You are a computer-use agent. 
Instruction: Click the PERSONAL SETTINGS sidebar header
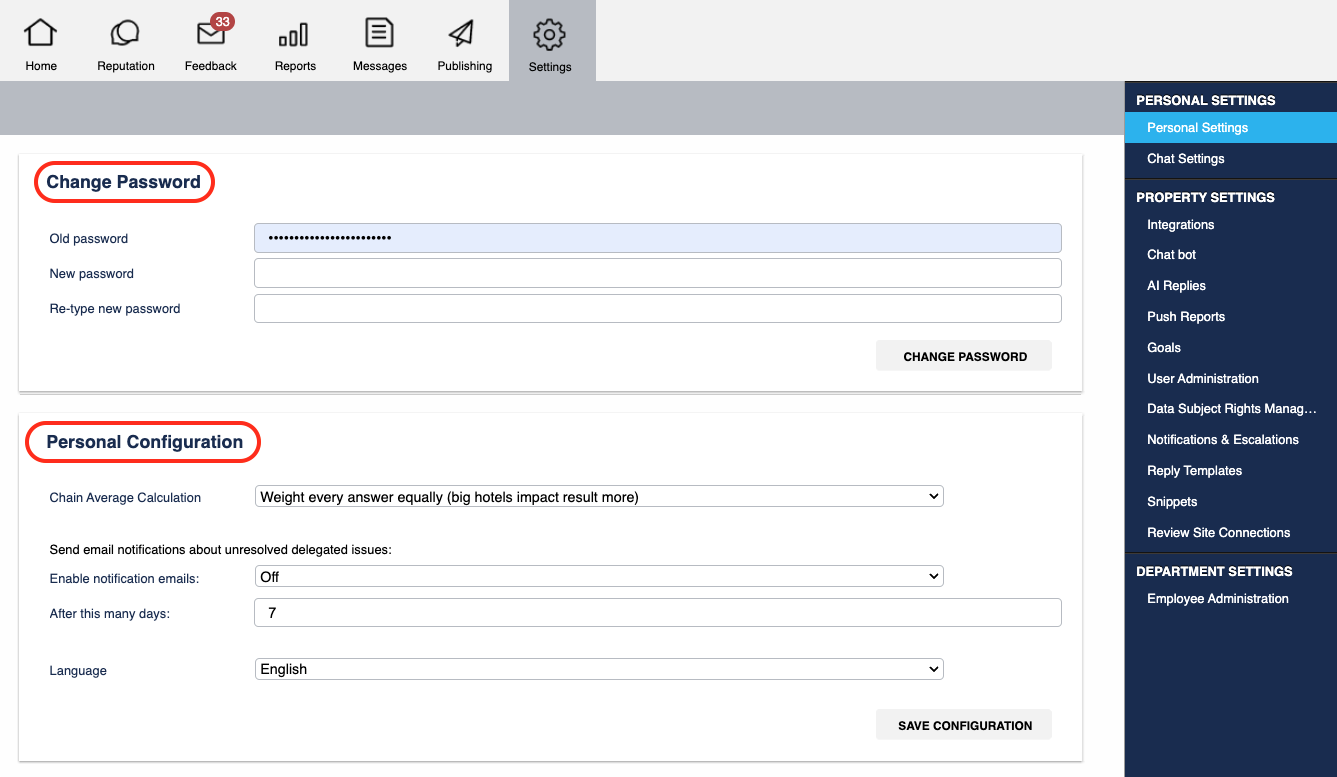tap(1205, 101)
